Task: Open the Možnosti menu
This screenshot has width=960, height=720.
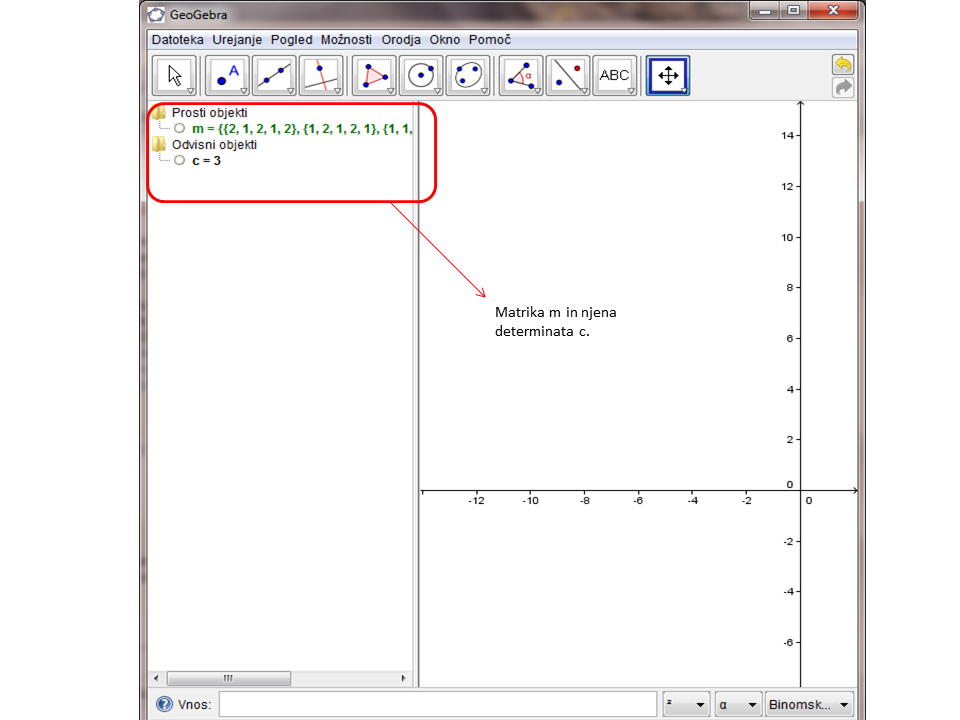Action: click(345, 40)
